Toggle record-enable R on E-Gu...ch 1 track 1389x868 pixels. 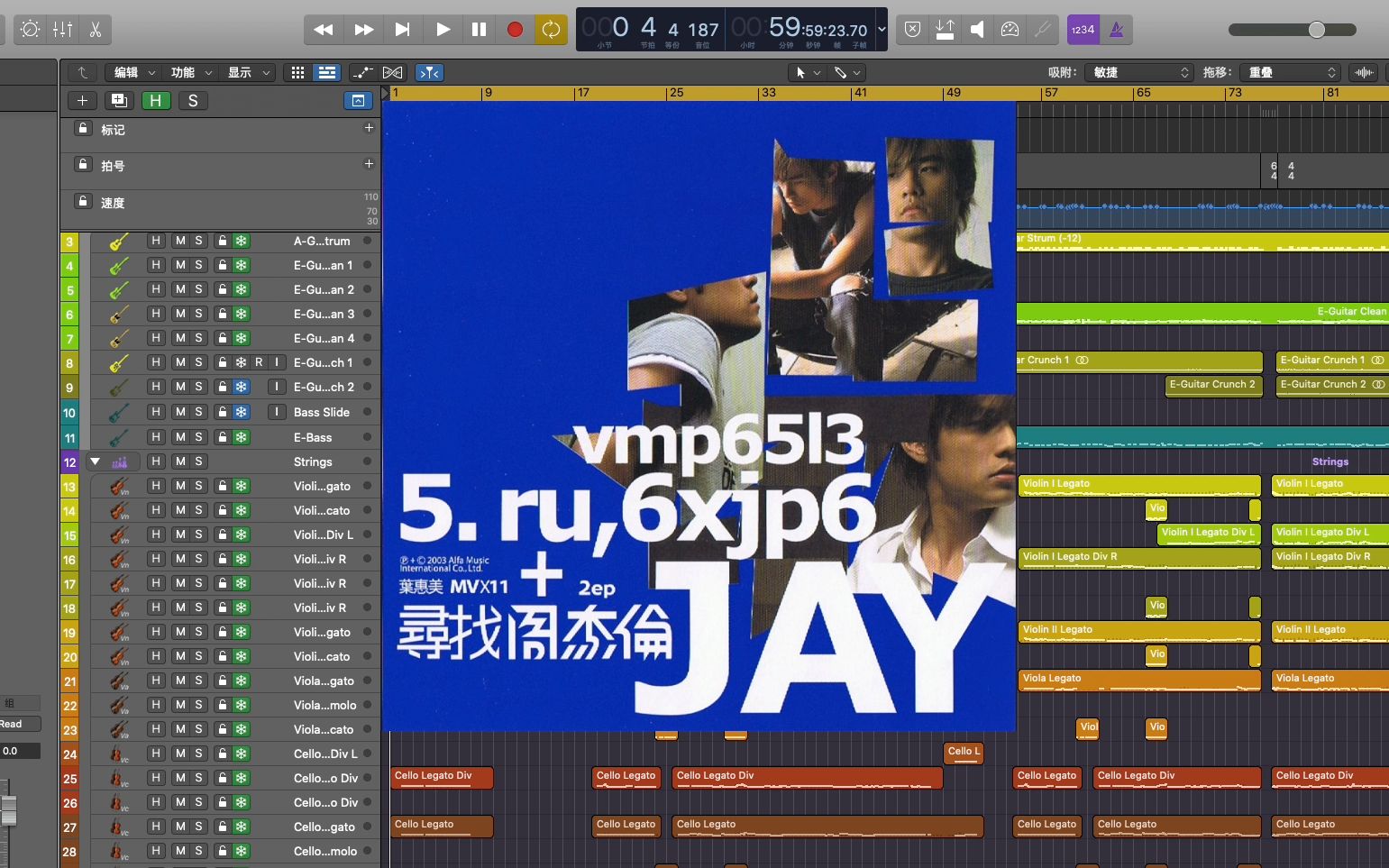[x=259, y=362]
